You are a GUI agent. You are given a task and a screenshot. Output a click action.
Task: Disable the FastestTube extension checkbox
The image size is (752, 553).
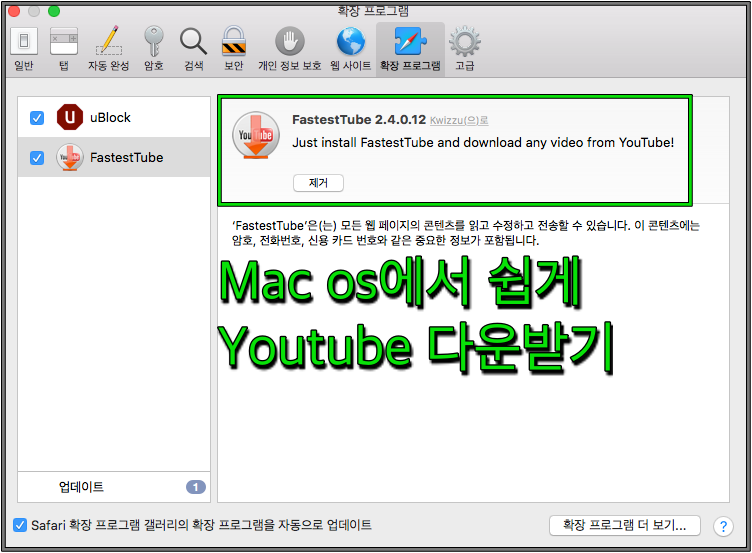pyautogui.click(x=37, y=158)
